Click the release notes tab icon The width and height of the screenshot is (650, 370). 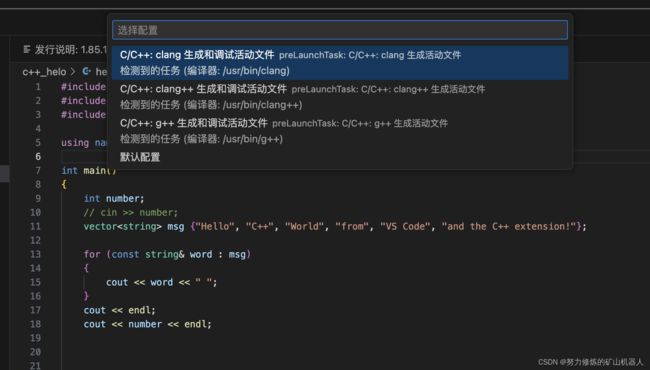27,50
